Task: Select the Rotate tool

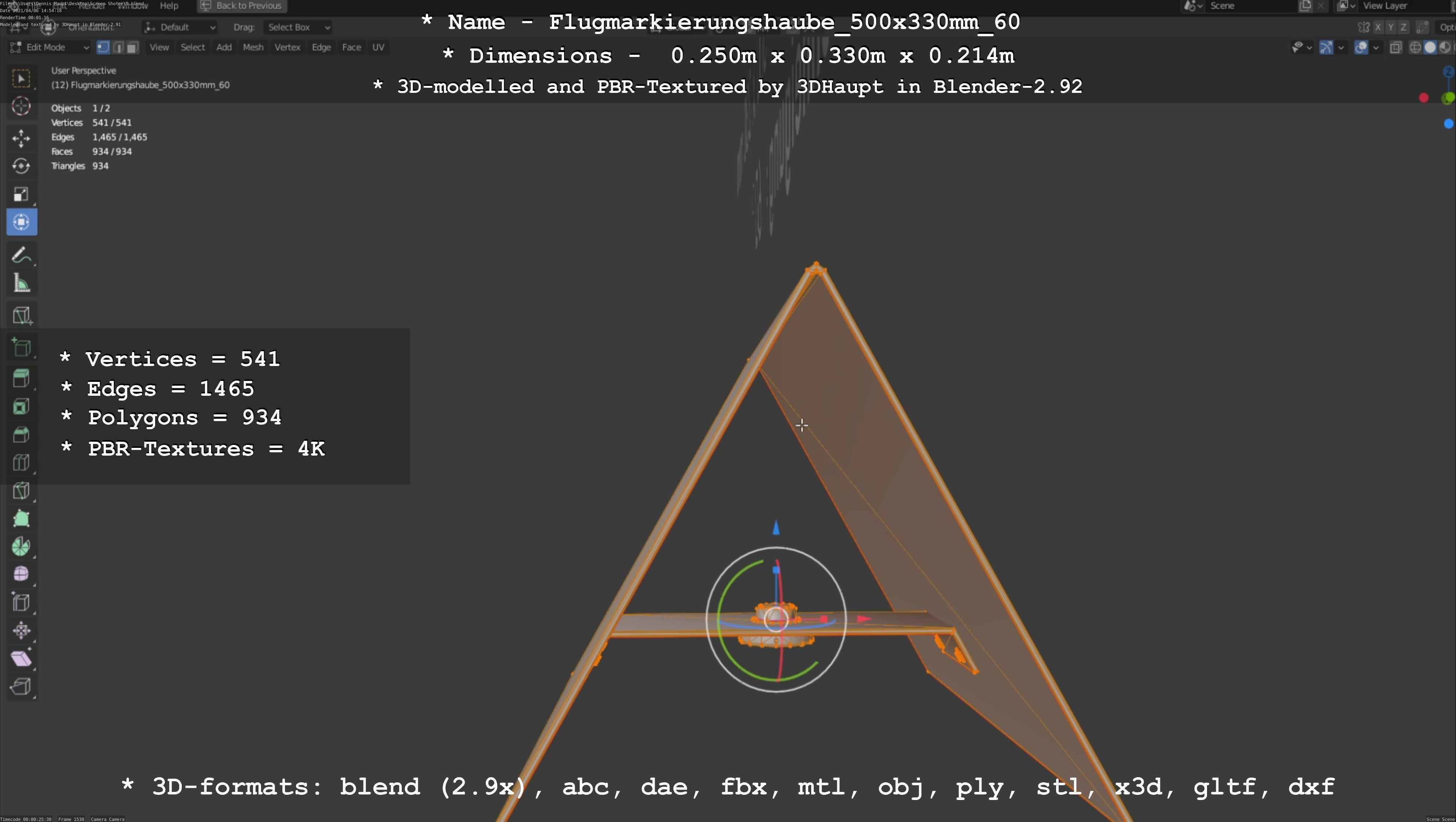Action: 21,166
